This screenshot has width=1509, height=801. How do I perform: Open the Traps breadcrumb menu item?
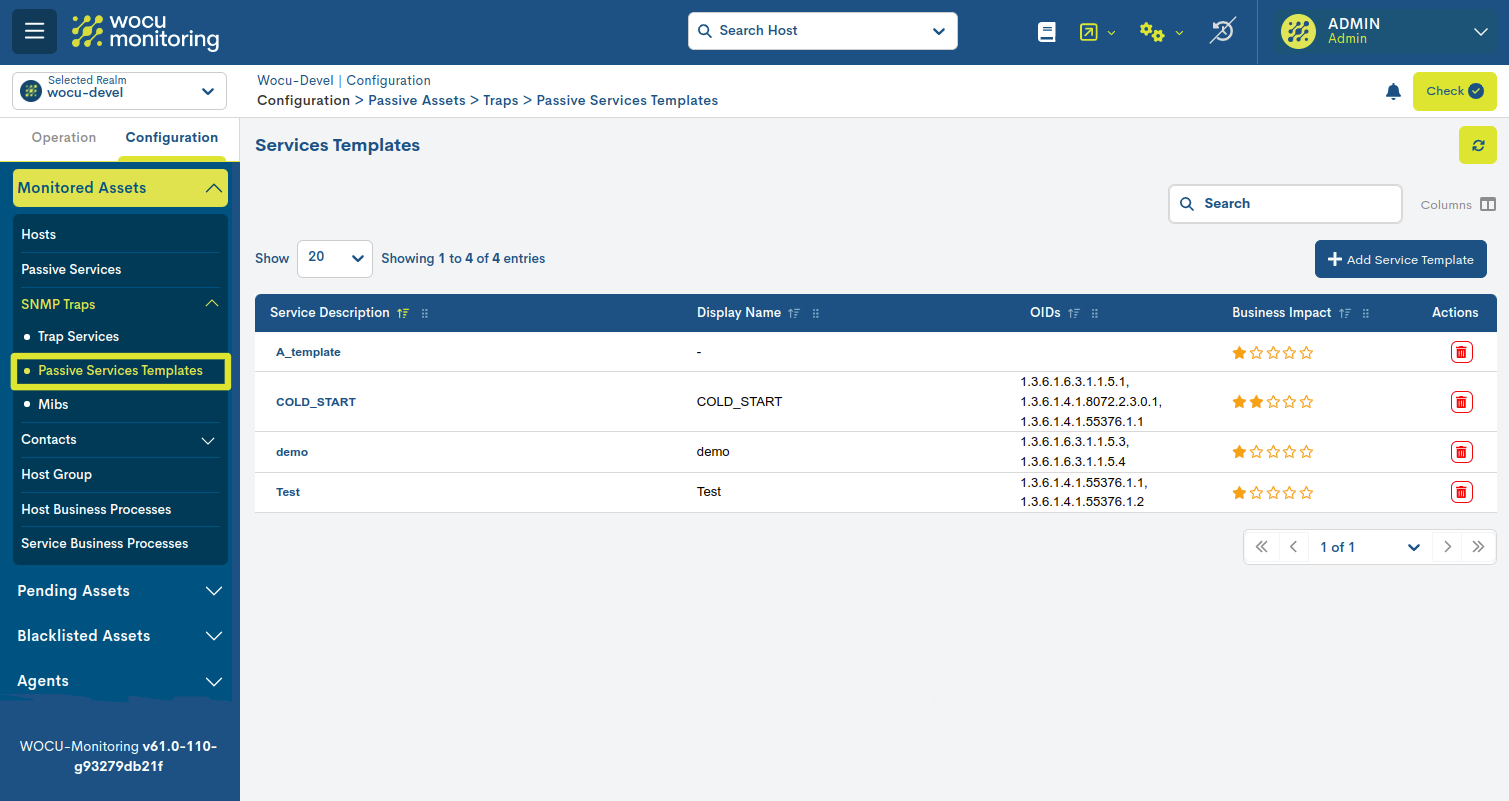pyautogui.click(x=500, y=100)
